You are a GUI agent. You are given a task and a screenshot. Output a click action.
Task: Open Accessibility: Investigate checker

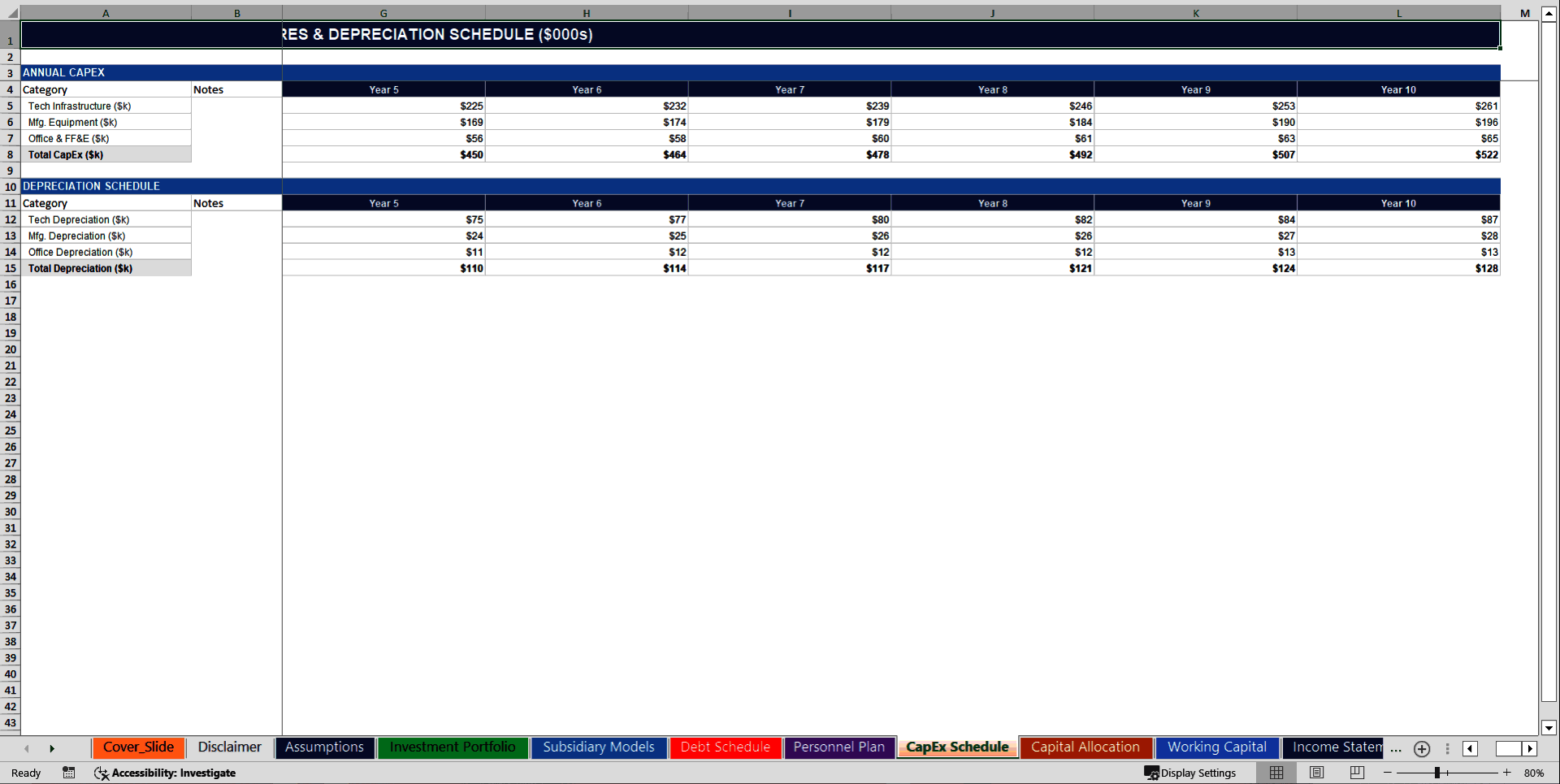(x=166, y=773)
